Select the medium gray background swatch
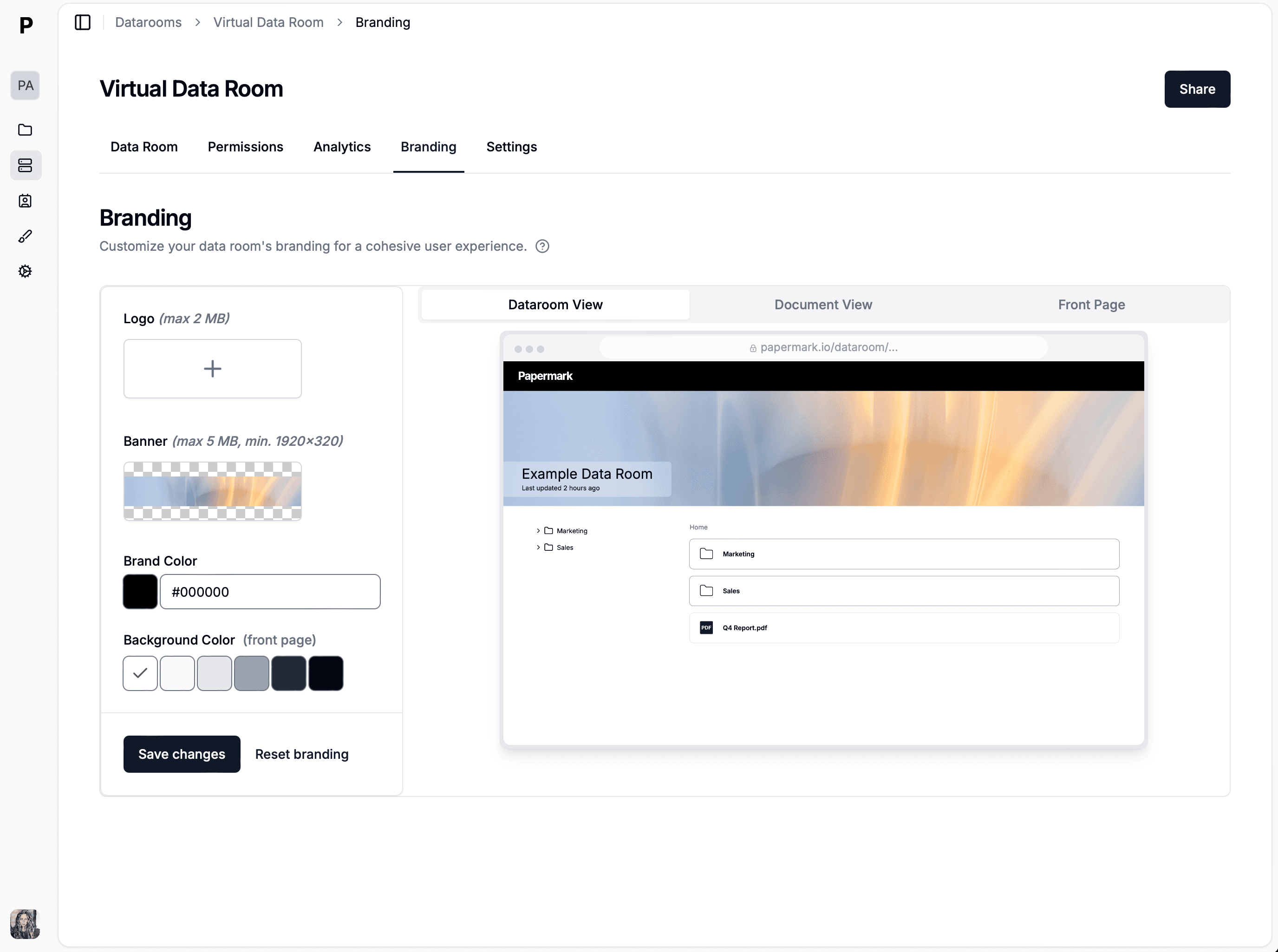This screenshot has height=952, width=1278. 251,673
